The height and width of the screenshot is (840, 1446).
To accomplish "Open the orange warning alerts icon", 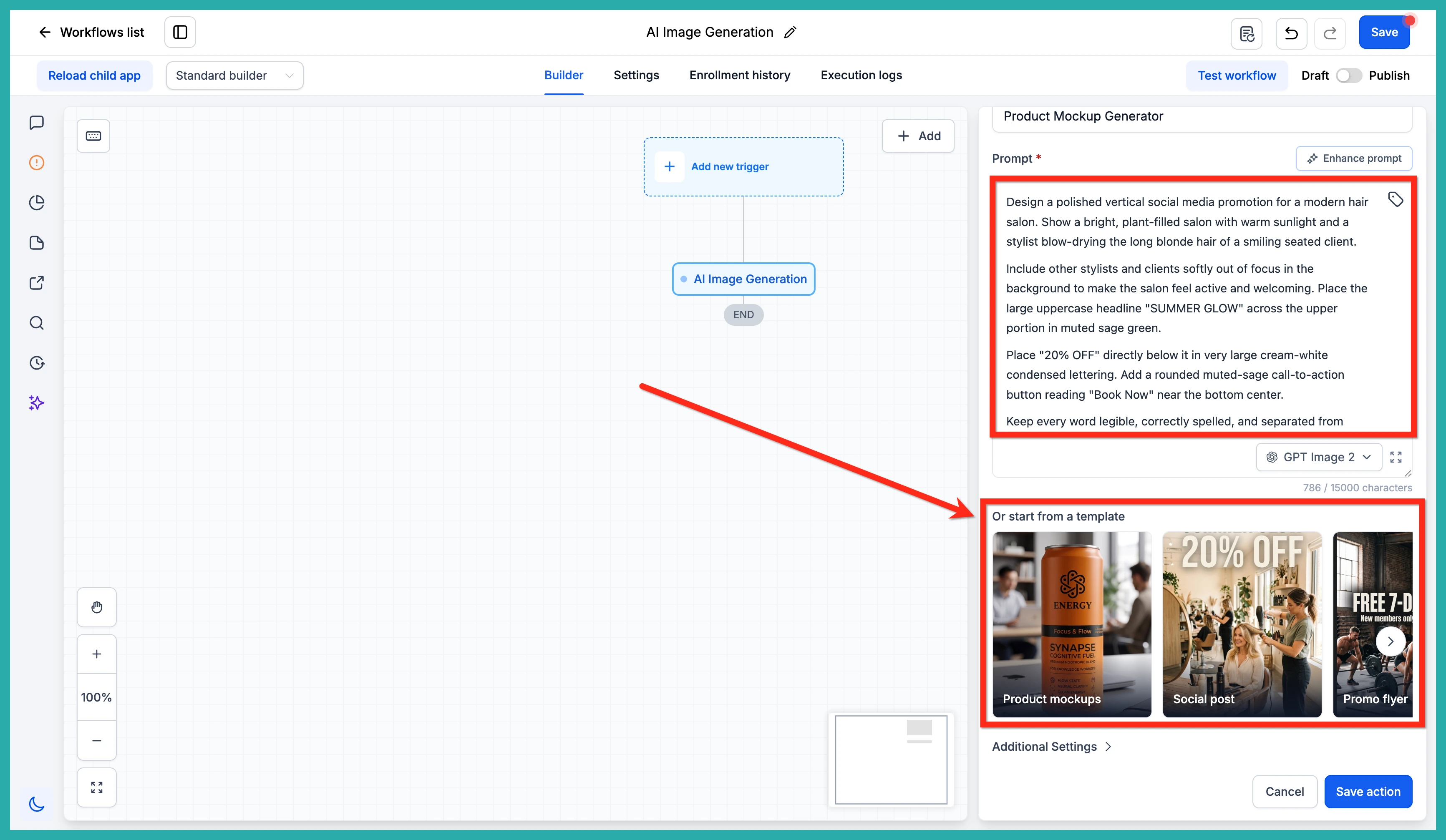I will tap(37, 162).
